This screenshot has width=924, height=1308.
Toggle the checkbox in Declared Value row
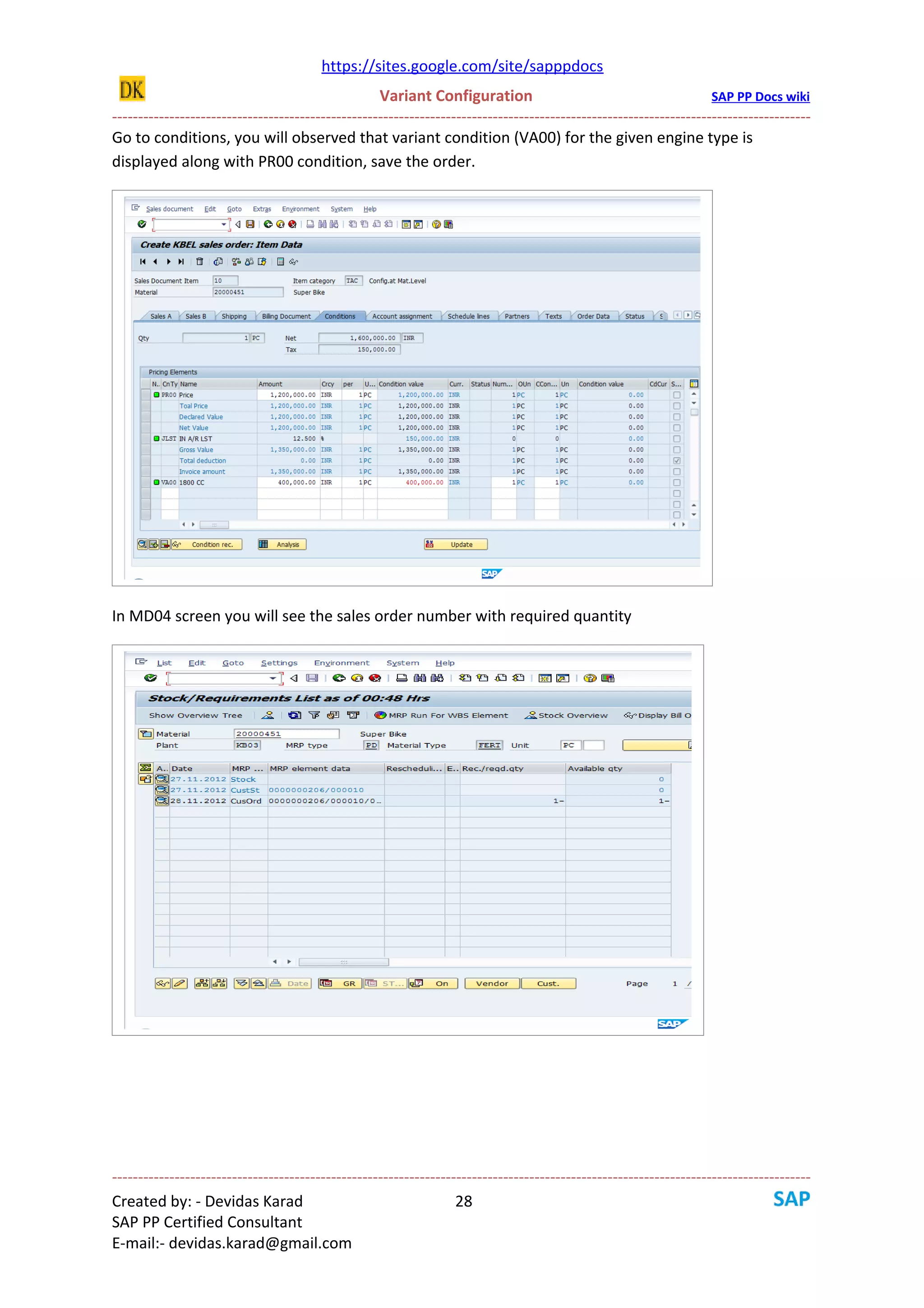[x=677, y=417]
